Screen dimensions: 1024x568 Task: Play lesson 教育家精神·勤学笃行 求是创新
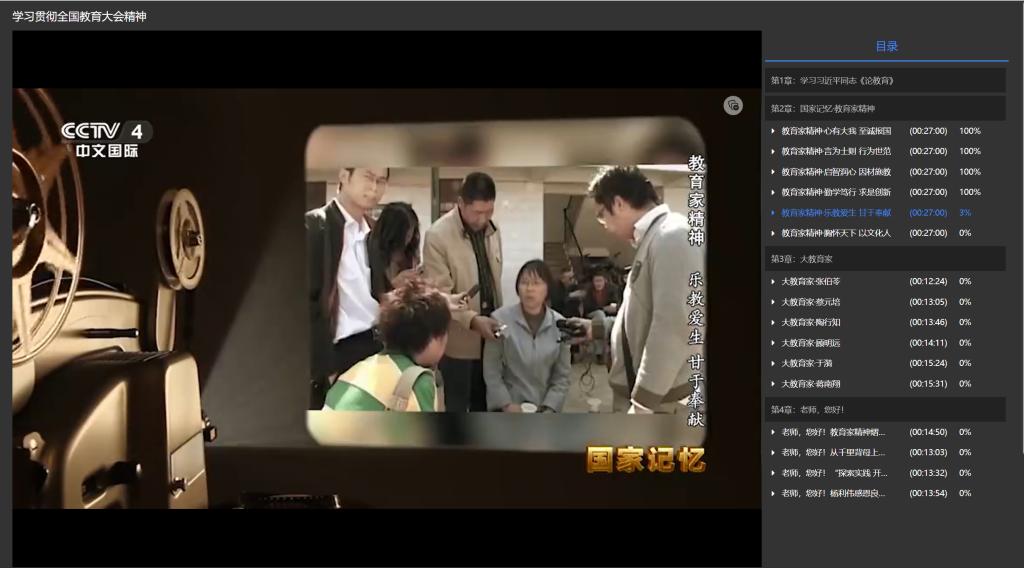click(836, 192)
